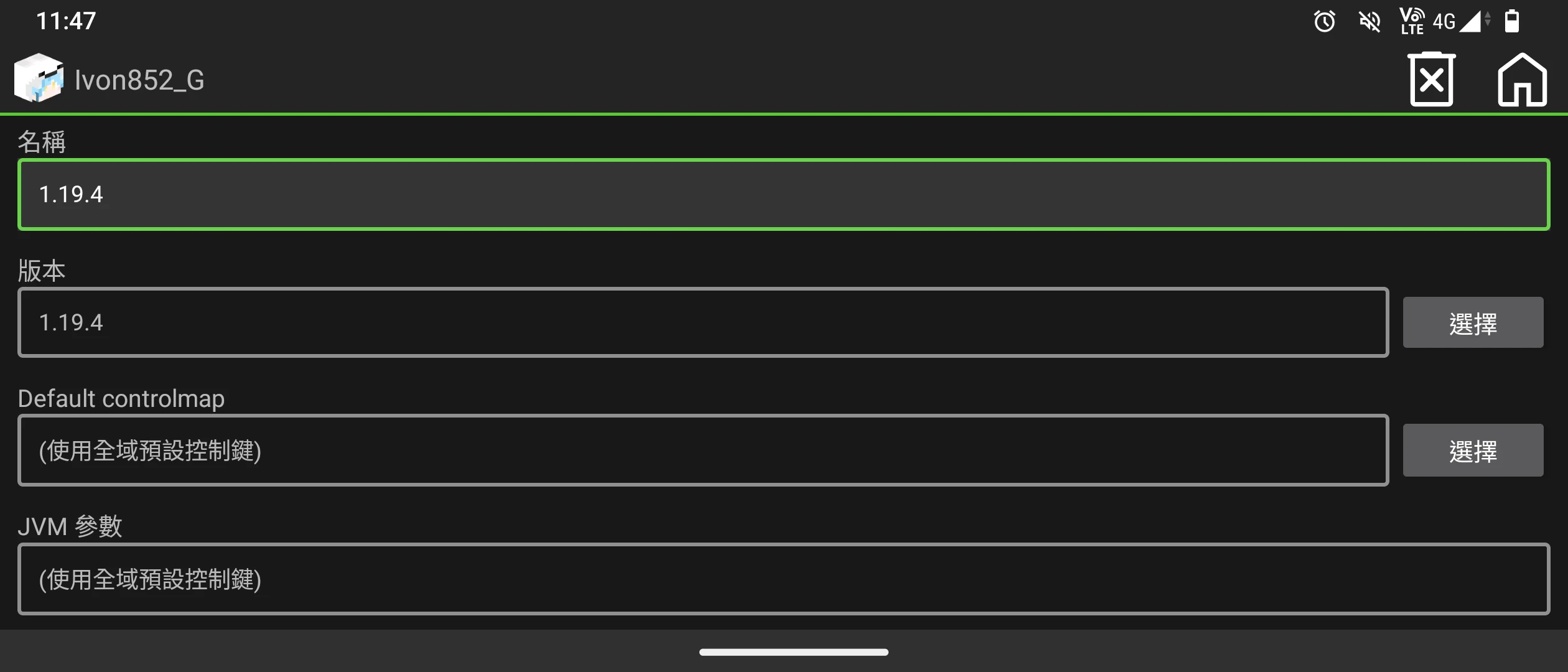Focus the JVM 參數 input field
This screenshot has height=672, width=1568.
click(783, 579)
